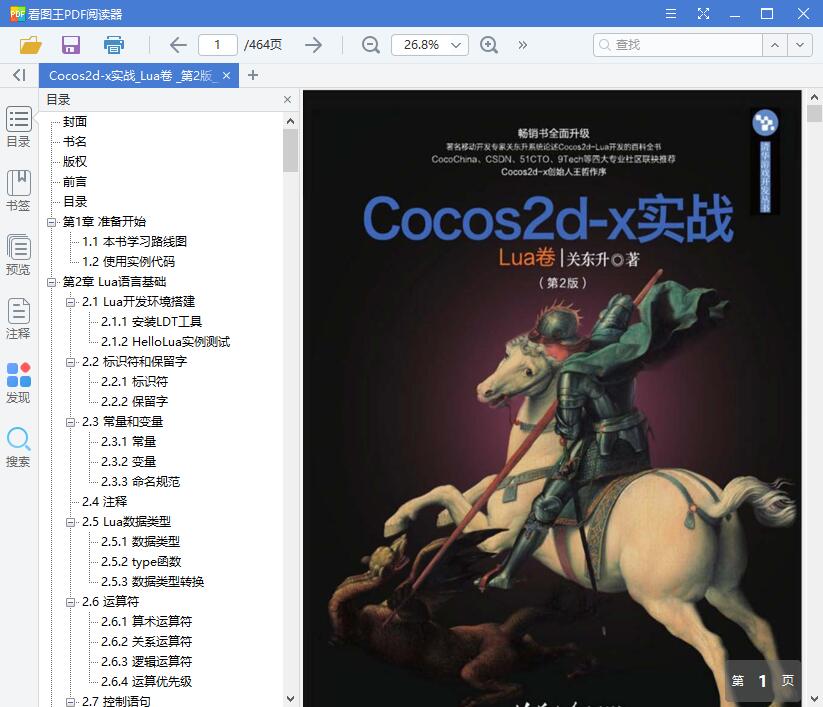Open the 书签 bookmarks panel
The width and height of the screenshot is (823, 707).
click(18, 191)
